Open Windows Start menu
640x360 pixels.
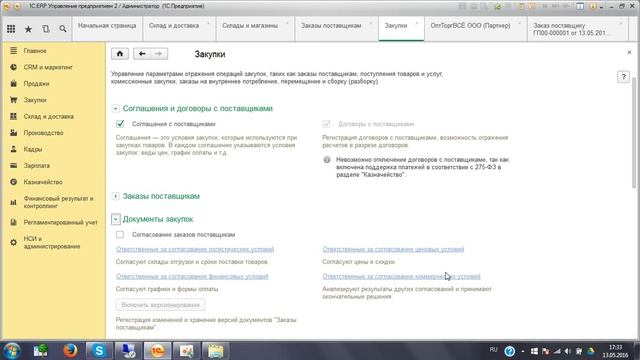12,351
